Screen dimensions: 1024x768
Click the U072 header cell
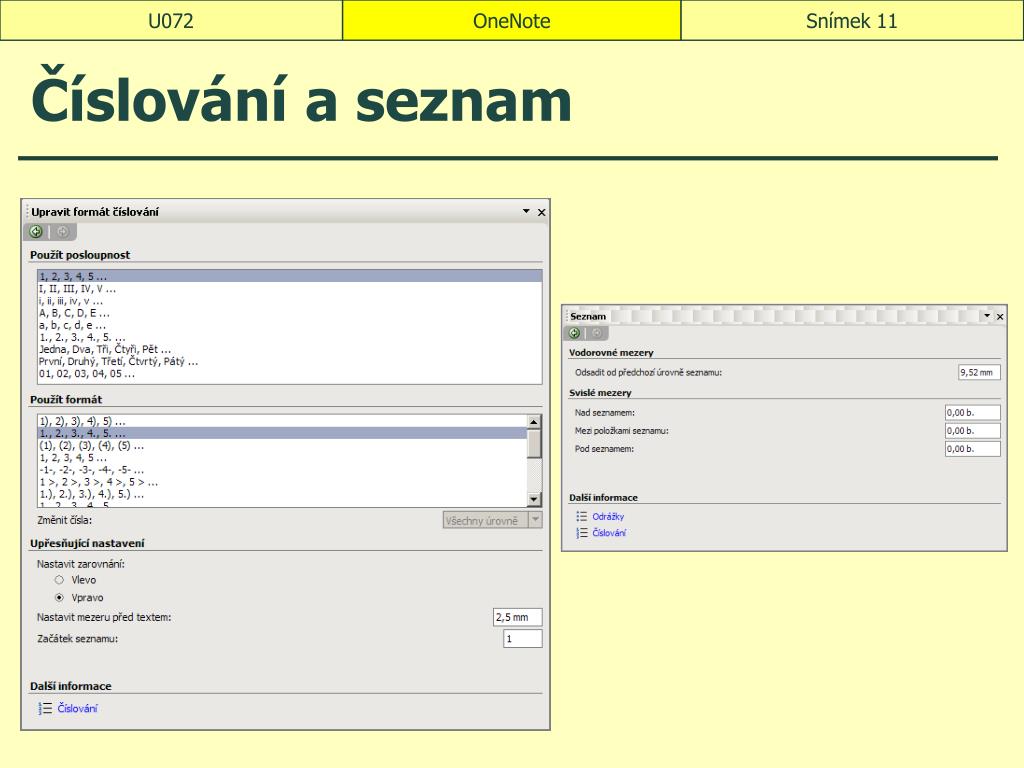click(171, 21)
